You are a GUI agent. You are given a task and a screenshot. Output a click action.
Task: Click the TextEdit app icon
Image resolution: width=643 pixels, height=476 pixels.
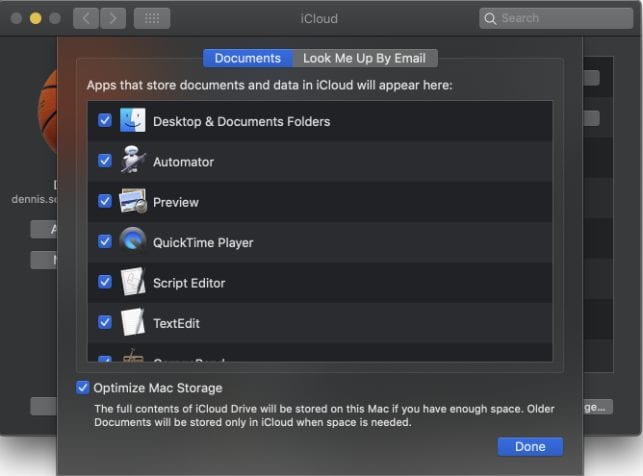(133, 322)
